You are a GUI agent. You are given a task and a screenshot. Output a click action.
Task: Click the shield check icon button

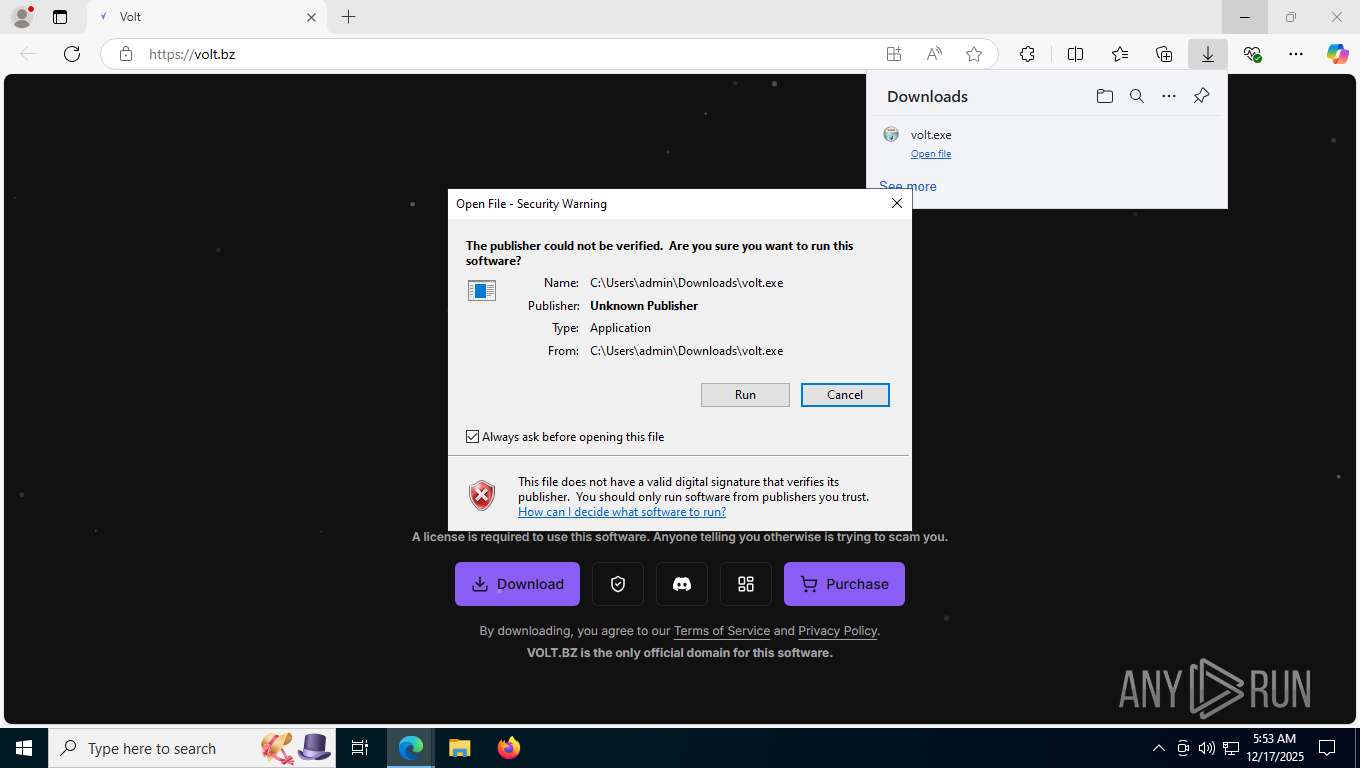(x=618, y=584)
